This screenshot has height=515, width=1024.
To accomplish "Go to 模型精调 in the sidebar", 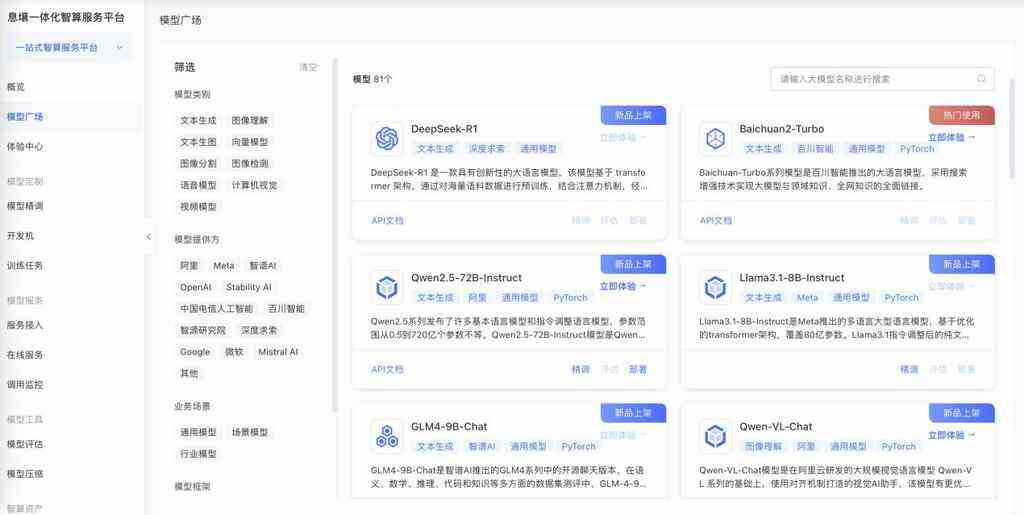I will coord(25,206).
